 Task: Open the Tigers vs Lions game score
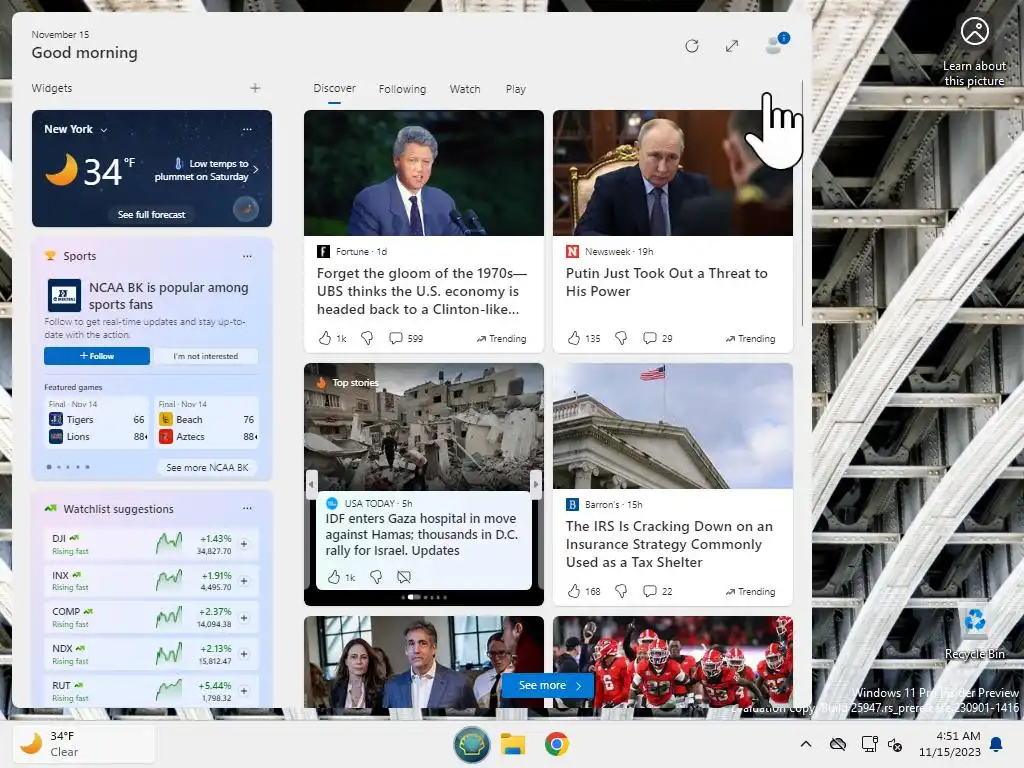point(97,423)
